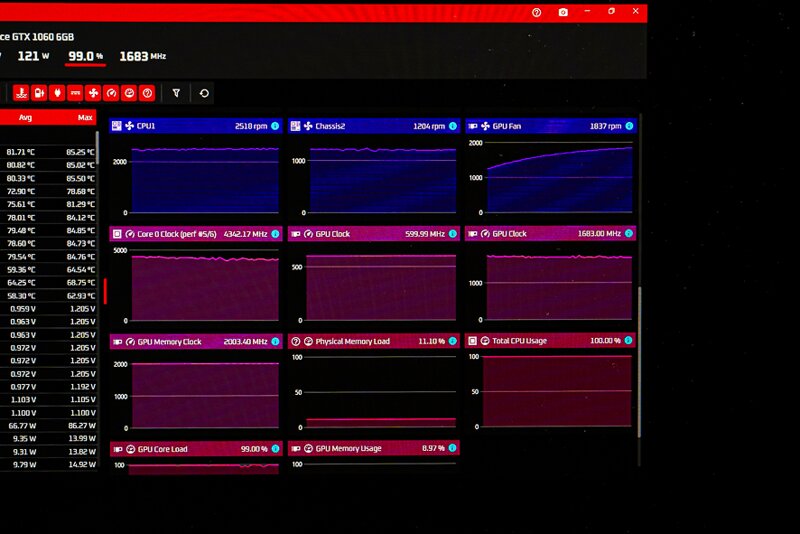Sort by the Max column header
This screenshot has height=534, width=800.
85,118
